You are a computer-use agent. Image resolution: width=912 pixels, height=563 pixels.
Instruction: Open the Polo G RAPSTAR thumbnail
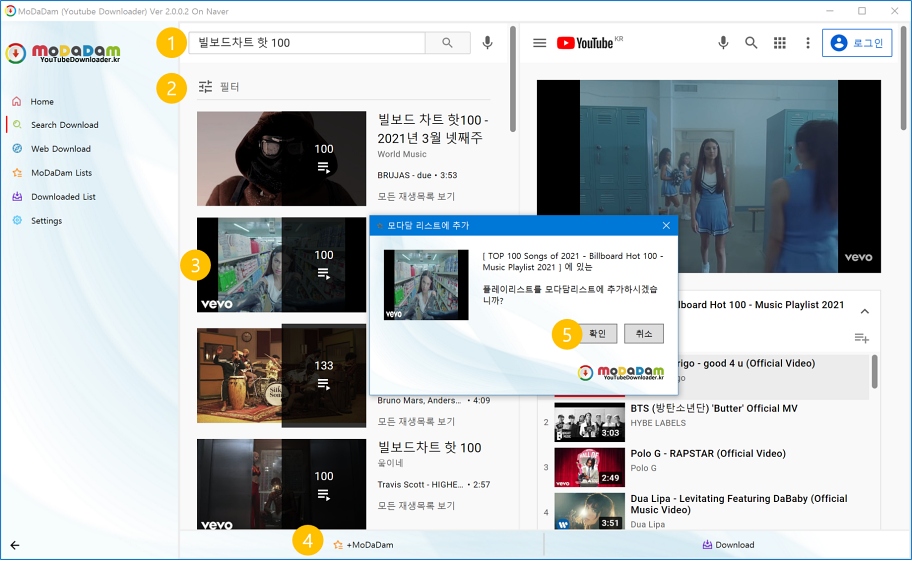point(589,467)
